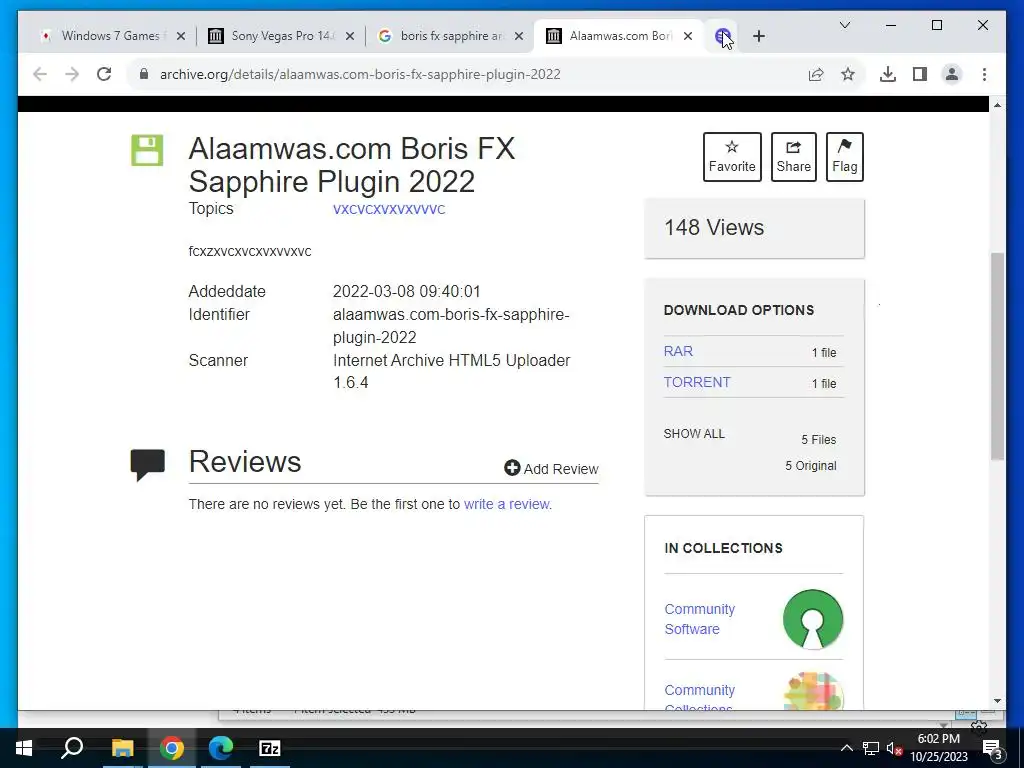This screenshot has height=768, width=1024.
Task: Reload the current page
Action: click(x=104, y=74)
